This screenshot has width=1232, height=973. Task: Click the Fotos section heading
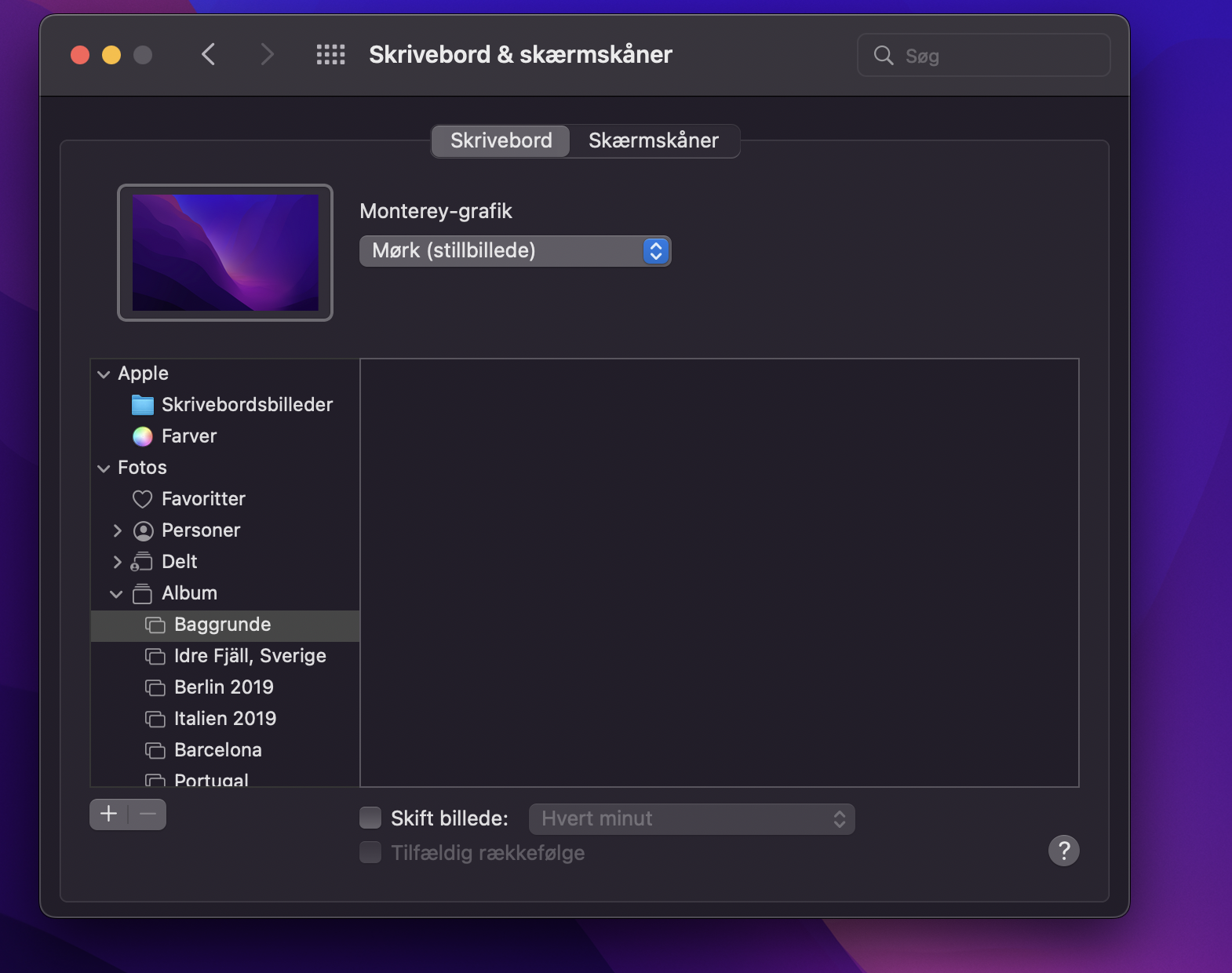(x=142, y=468)
